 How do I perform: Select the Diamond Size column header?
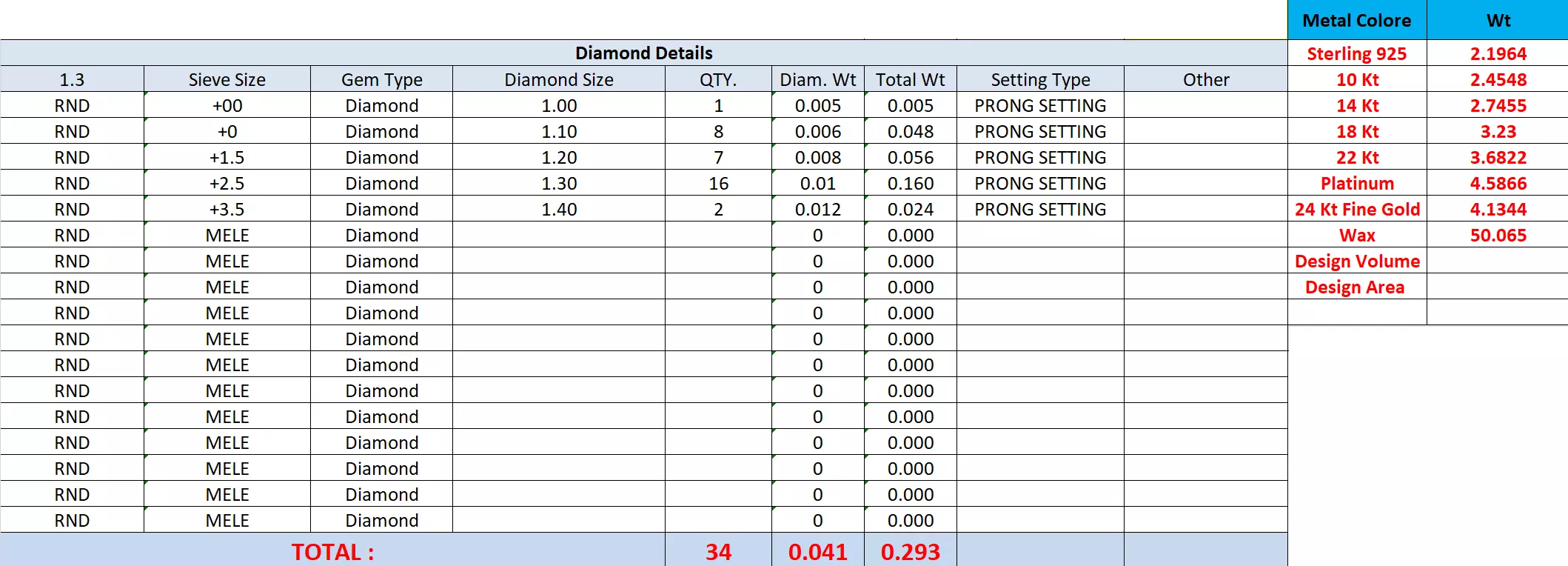[x=559, y=79]
